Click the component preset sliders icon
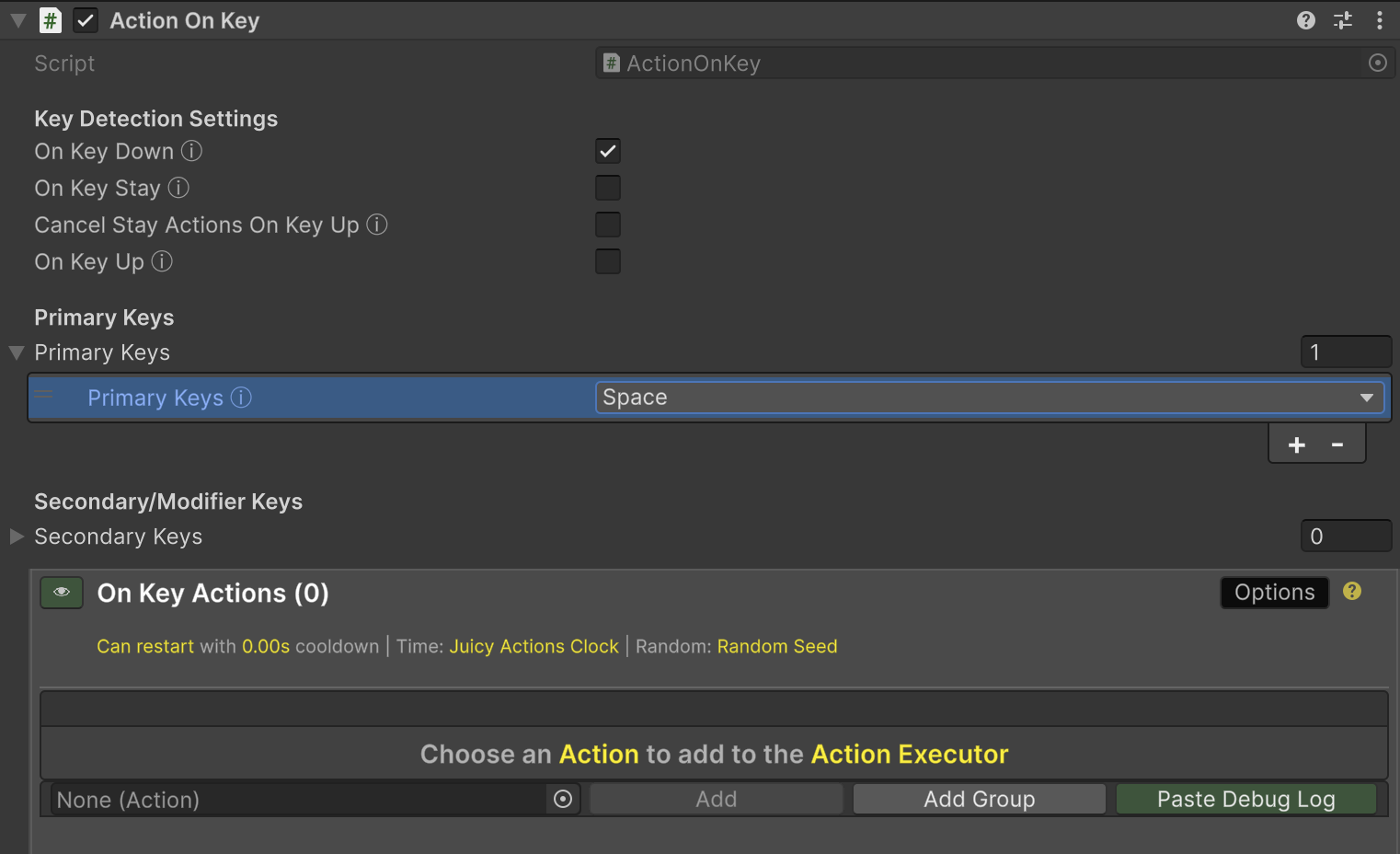This screenshot has height=854, width=1400. [1343, 20]
